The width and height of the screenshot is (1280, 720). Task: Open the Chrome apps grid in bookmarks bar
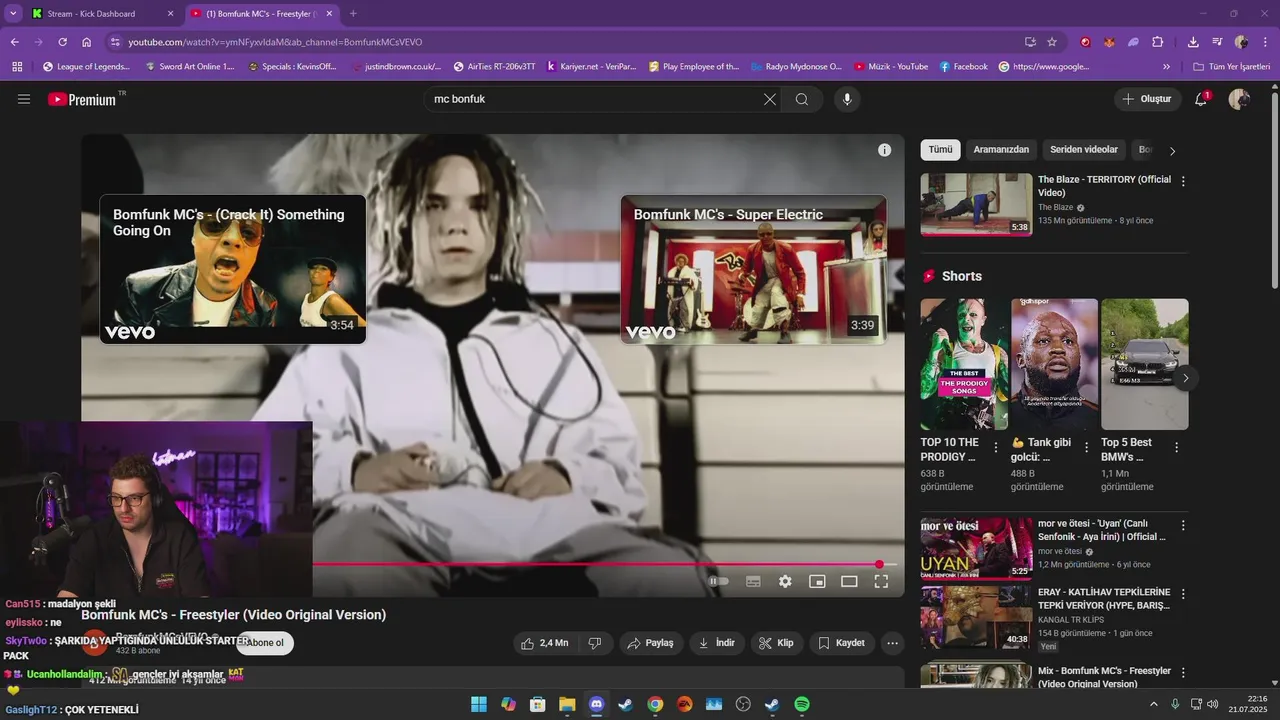point(17,67)
